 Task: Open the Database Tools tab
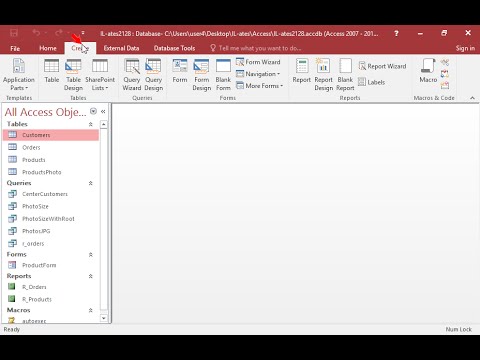pos(174,48)
